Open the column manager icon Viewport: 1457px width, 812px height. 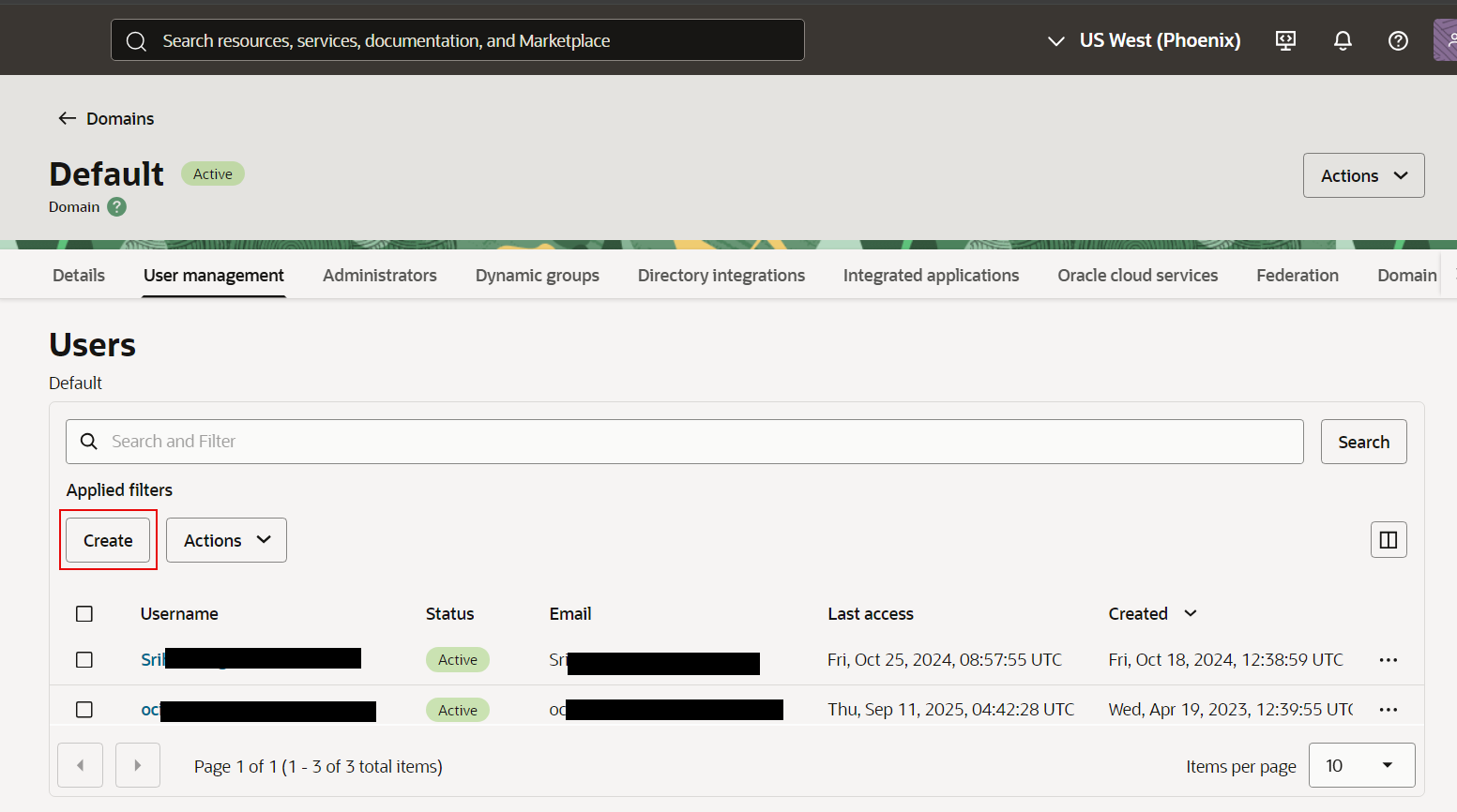coord(1388,540)
